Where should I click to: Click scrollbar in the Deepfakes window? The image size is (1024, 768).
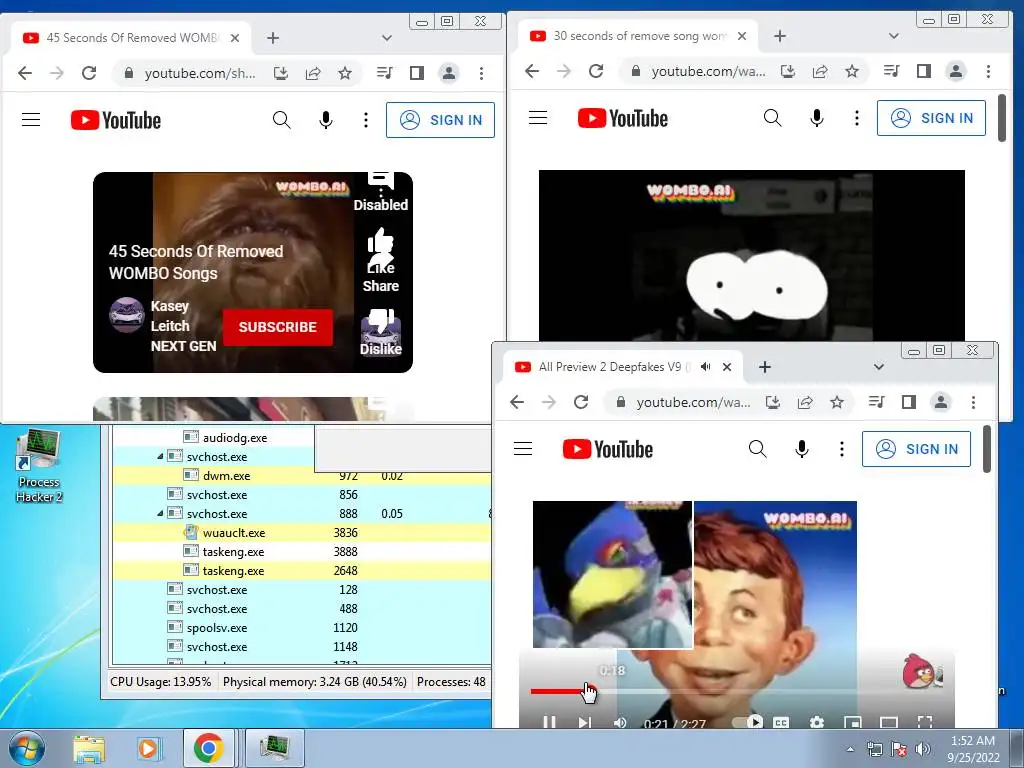click(987, 449)
